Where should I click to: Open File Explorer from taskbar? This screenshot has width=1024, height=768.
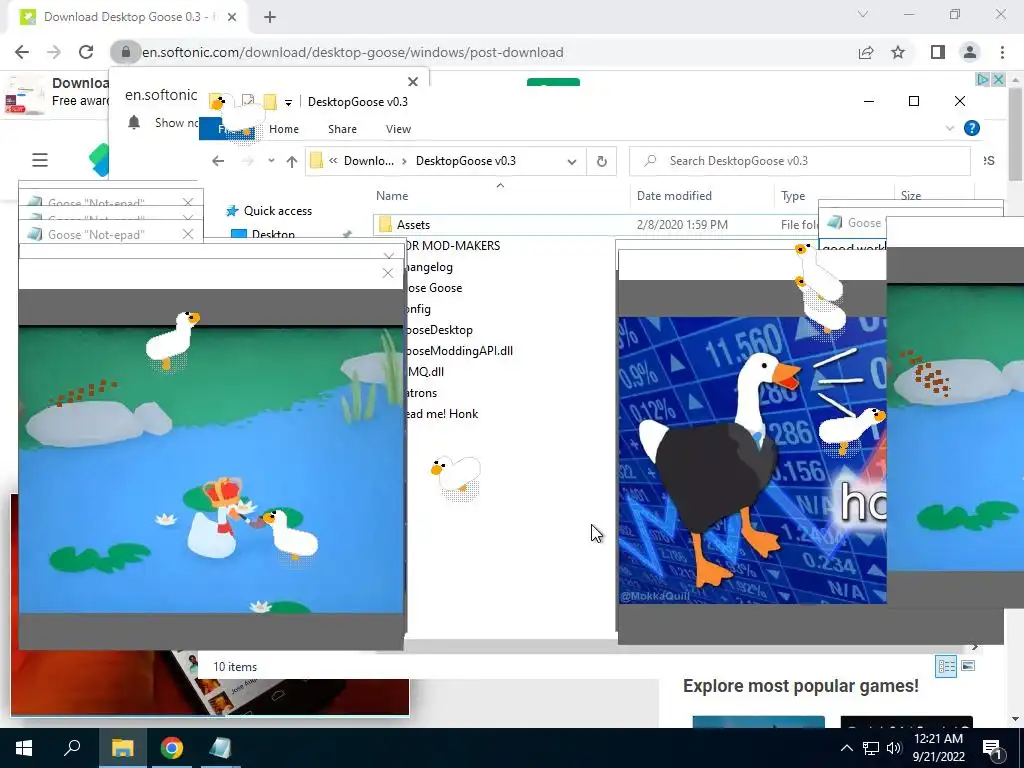123,748
